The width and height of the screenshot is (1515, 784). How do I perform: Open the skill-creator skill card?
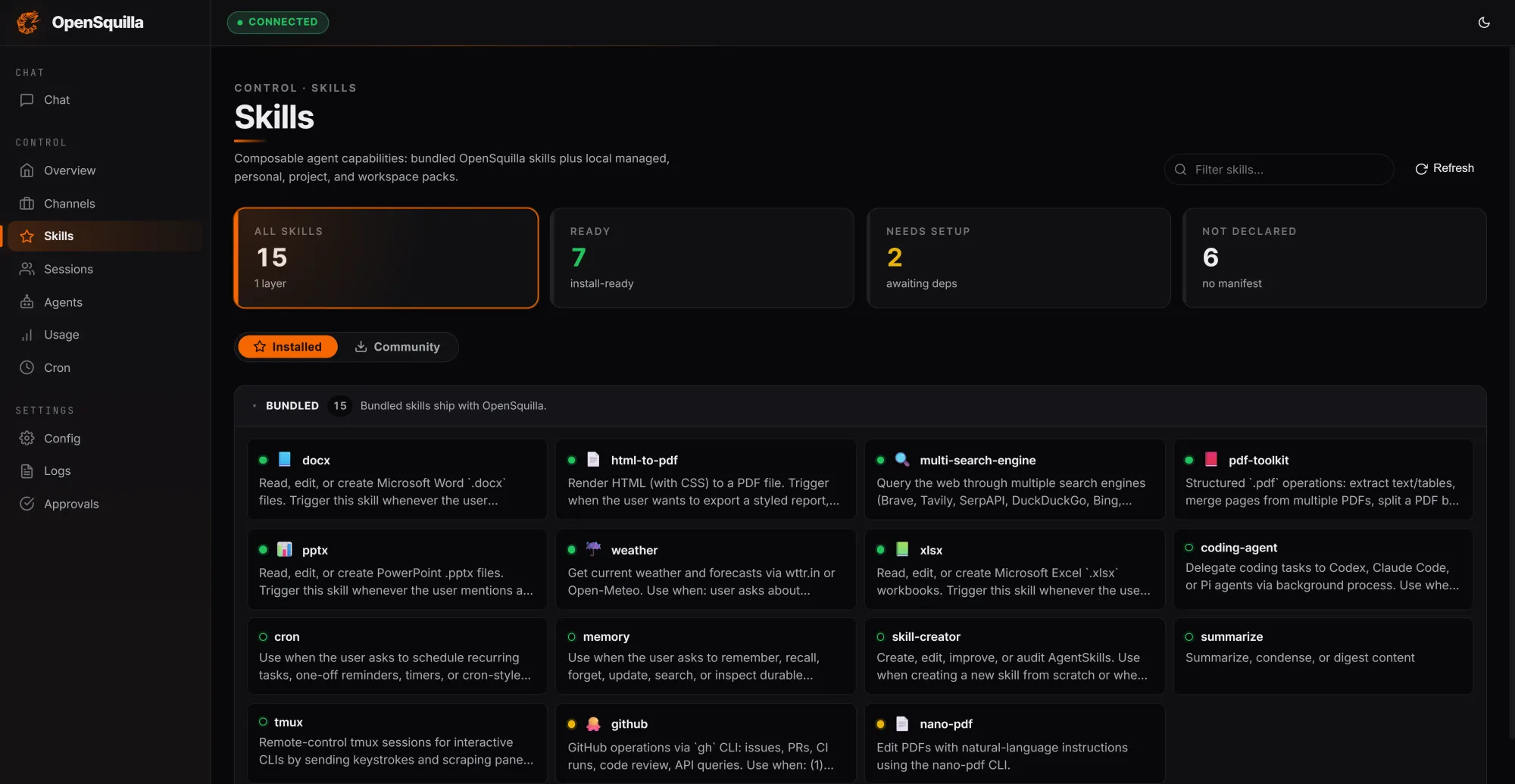[1014, 656]
